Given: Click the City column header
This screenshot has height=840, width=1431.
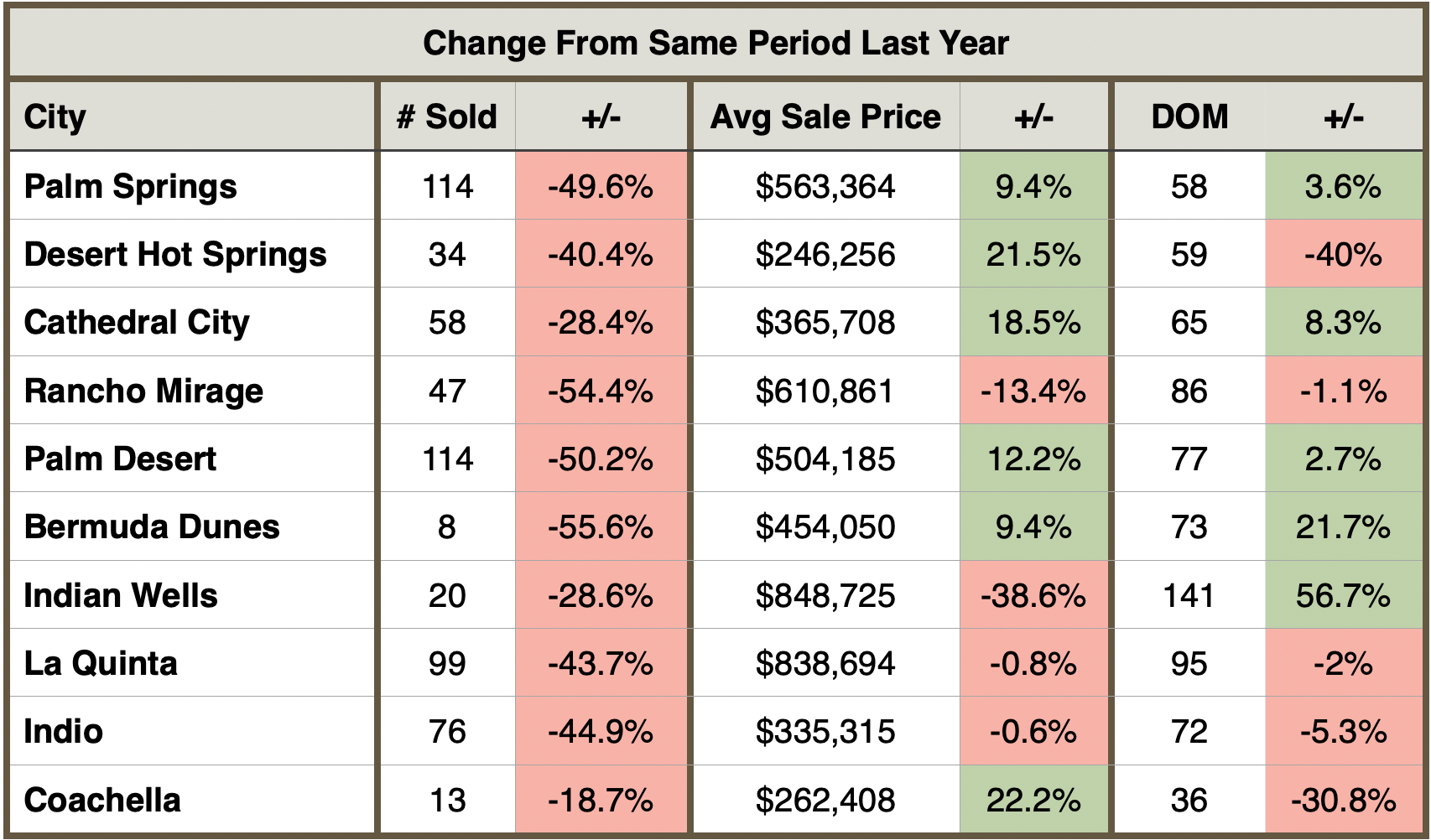Looking at the screenshot, I should pos(55,117).
